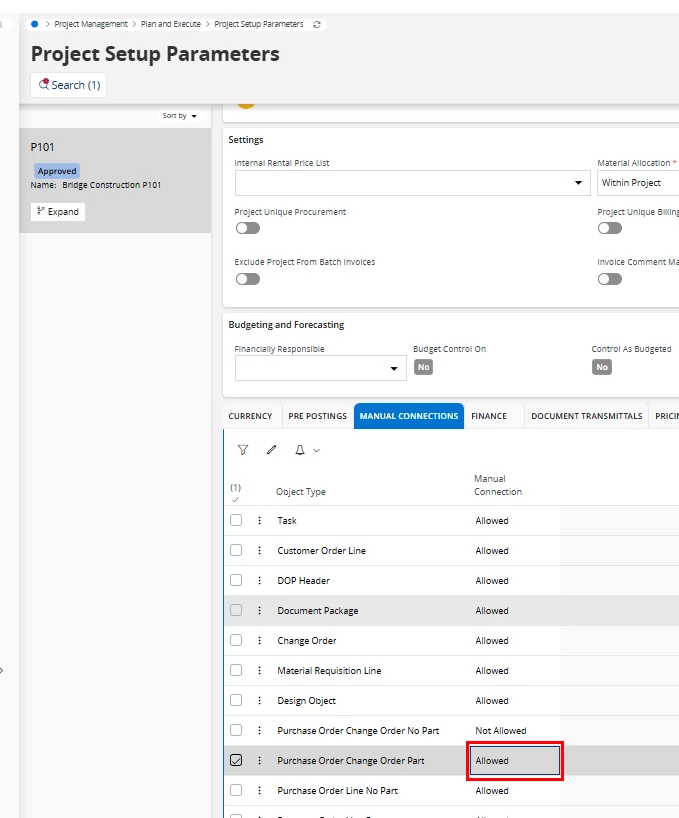
Task: Open row menu for Document Package
Action: (259, 611)
